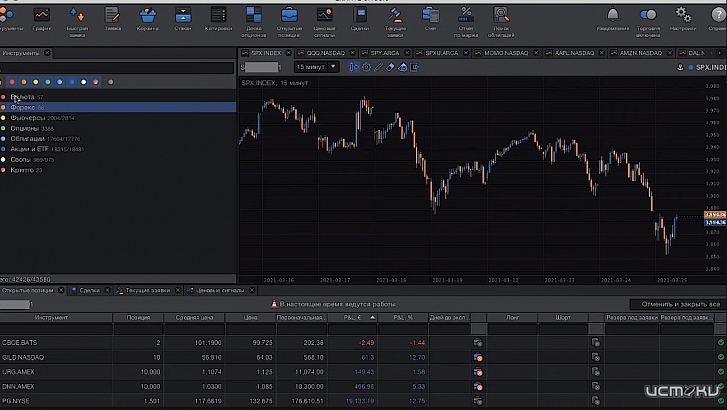Open the График chart tool
Image resolution: width=727 pixels, height=410 pixels.
[x=42, y=17]
